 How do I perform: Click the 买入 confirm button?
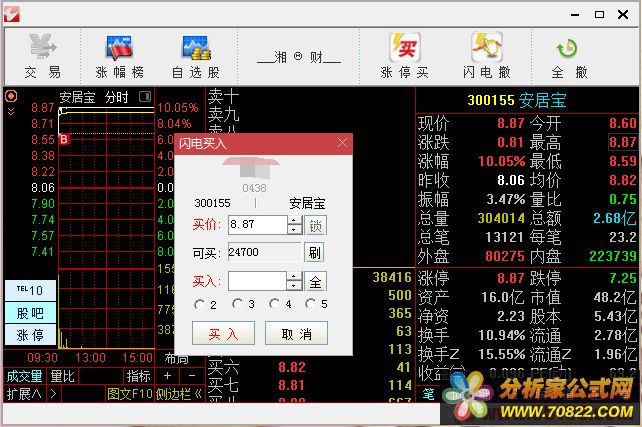point(223,333)
